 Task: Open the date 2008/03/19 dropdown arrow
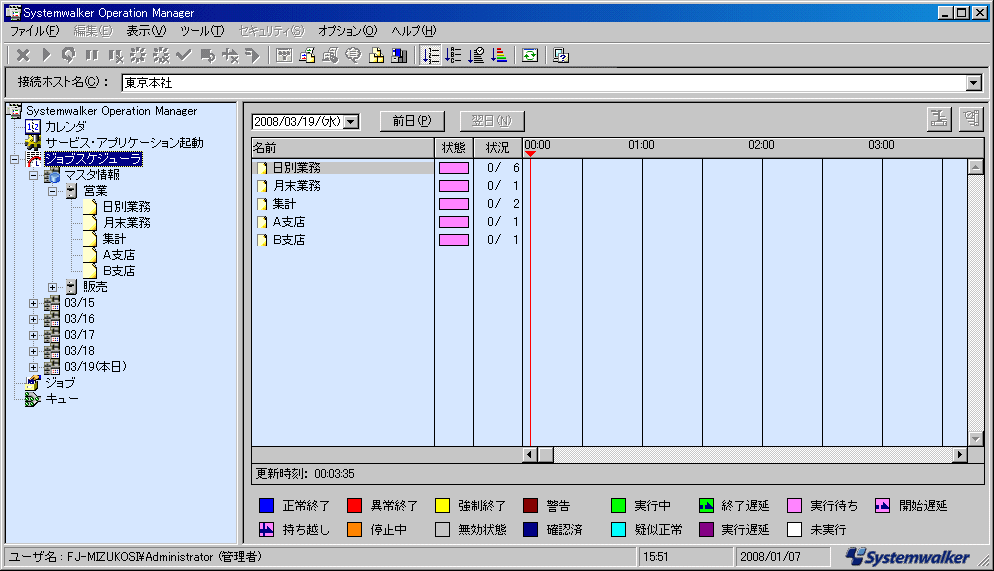click(x=351, y=121)
